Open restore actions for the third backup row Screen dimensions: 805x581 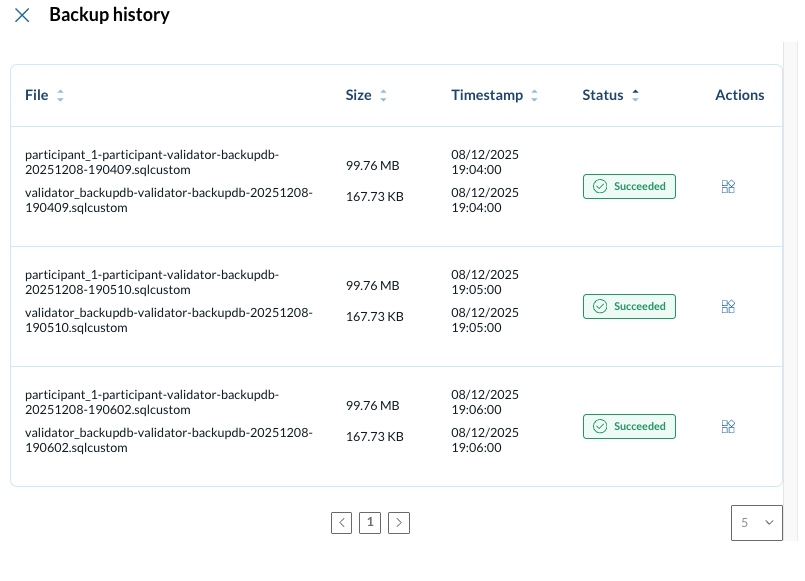728,426
